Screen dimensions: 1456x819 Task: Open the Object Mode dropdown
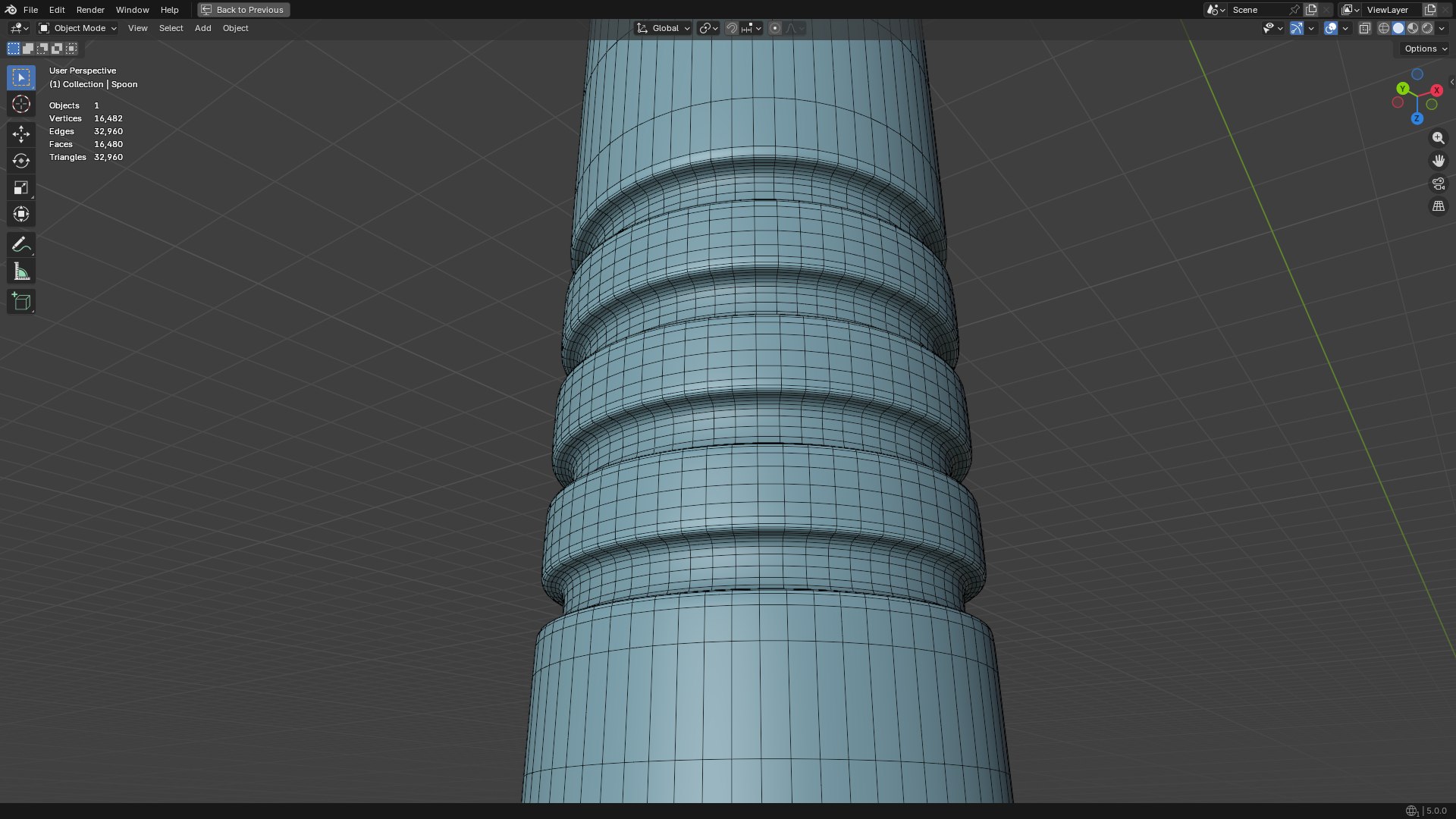tap(78, 28)
